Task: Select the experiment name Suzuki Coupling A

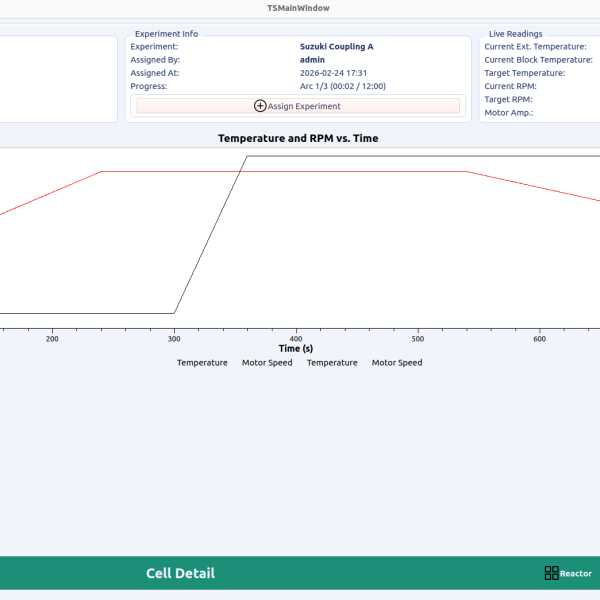Action: pos(336,46)
